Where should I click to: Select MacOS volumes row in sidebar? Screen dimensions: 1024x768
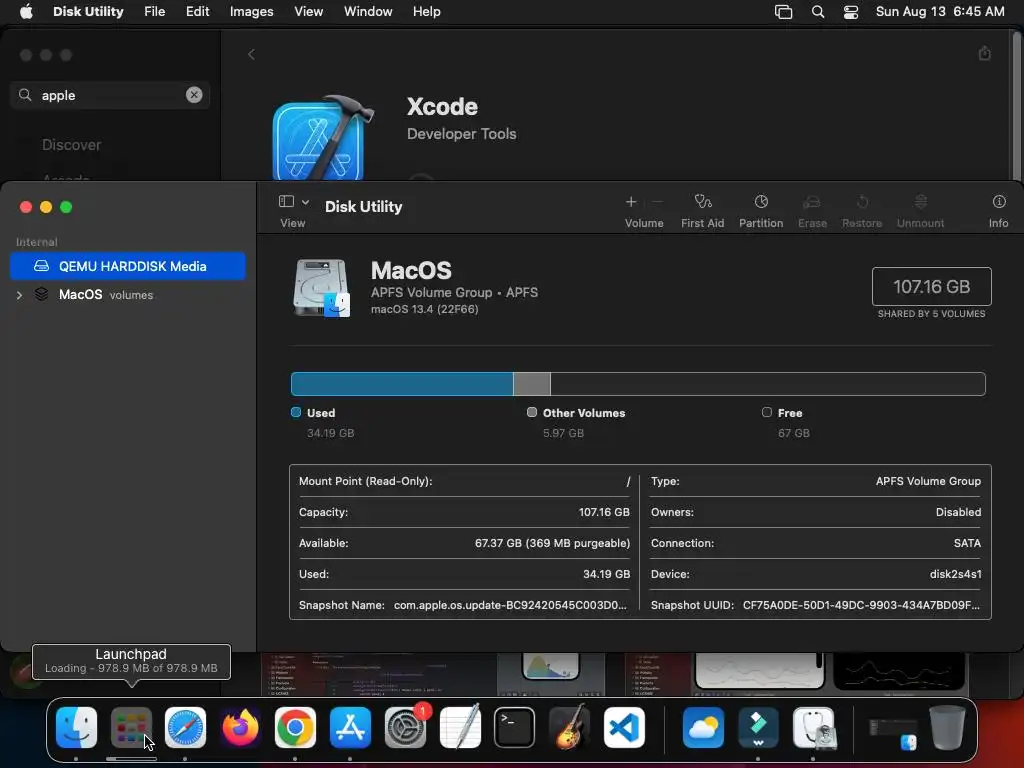128,295
